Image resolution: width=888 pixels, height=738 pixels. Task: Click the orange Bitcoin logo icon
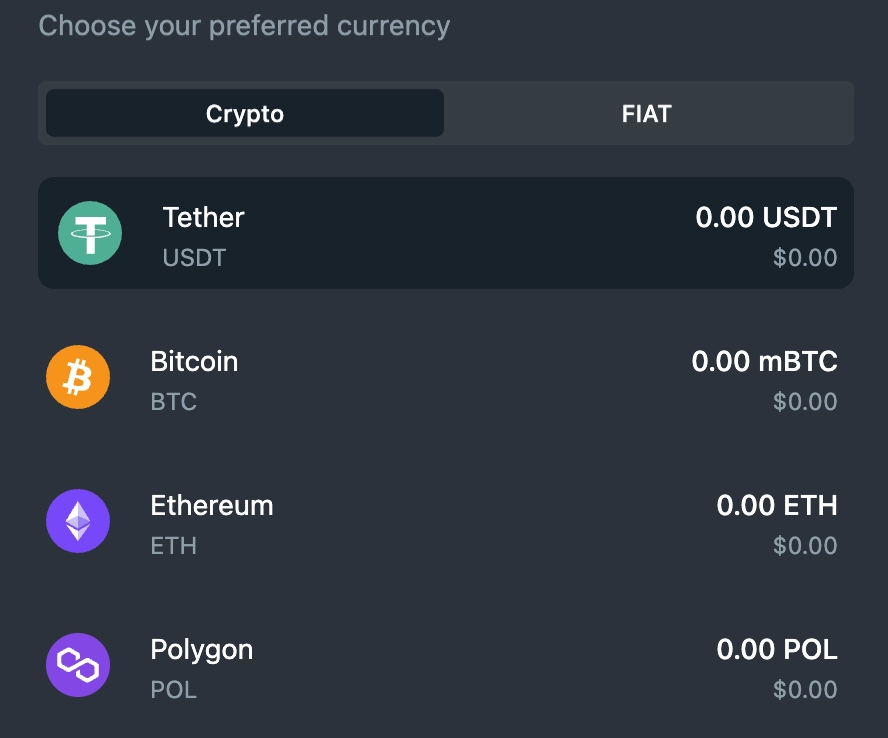(x=78, y=377)
